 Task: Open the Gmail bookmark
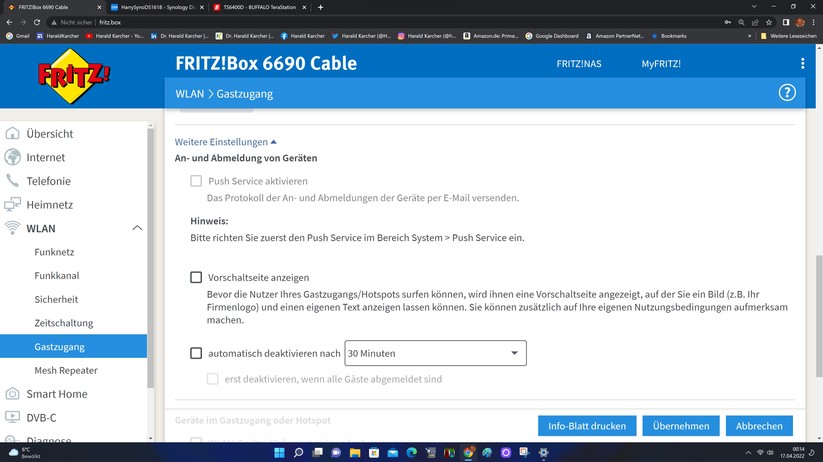[18, 36]
